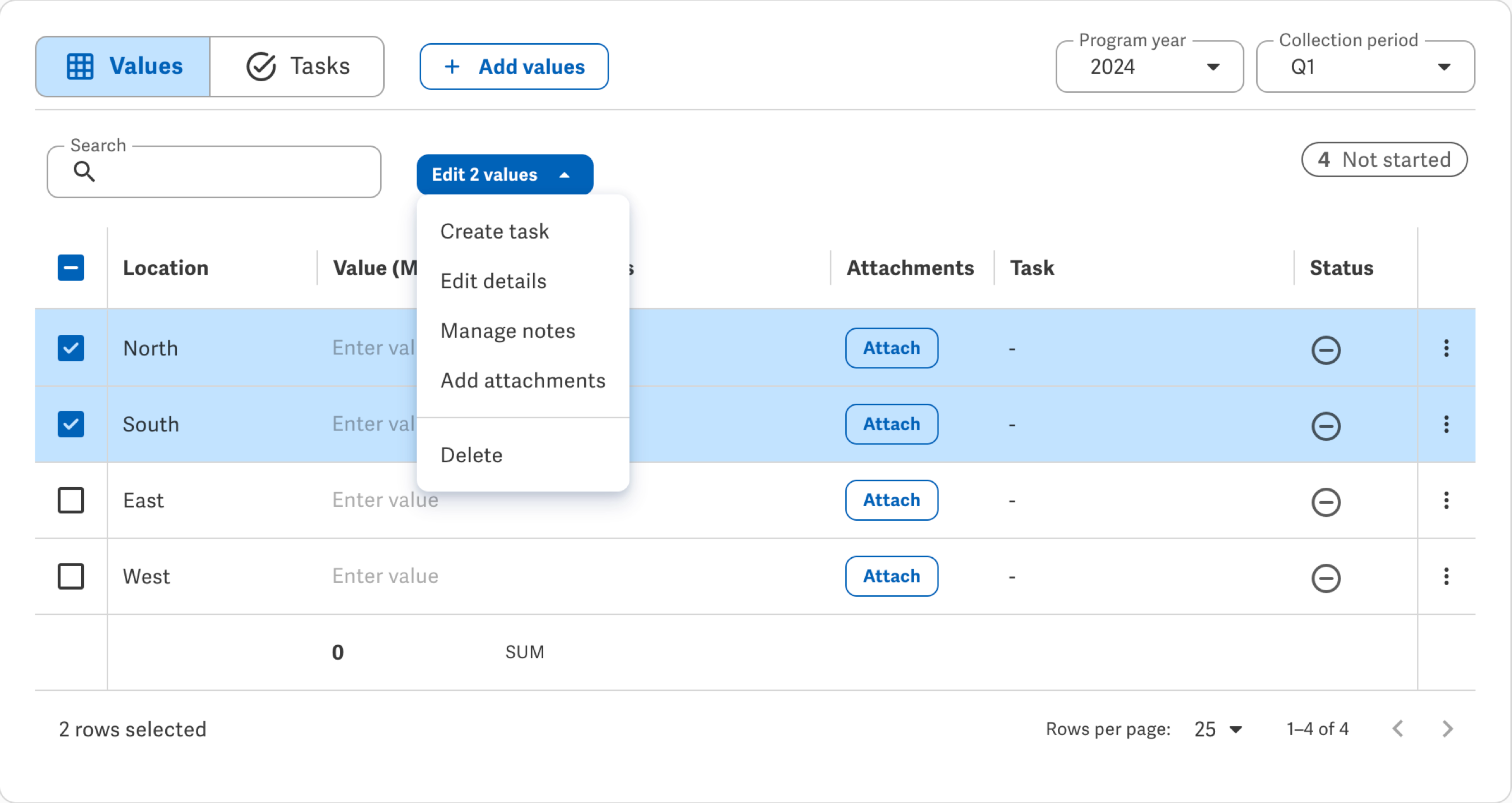This screenshot has width=1512, height=803.
Task: Click the plus icon in Add values
Action: pyautogui.click(x=451, y=66)
